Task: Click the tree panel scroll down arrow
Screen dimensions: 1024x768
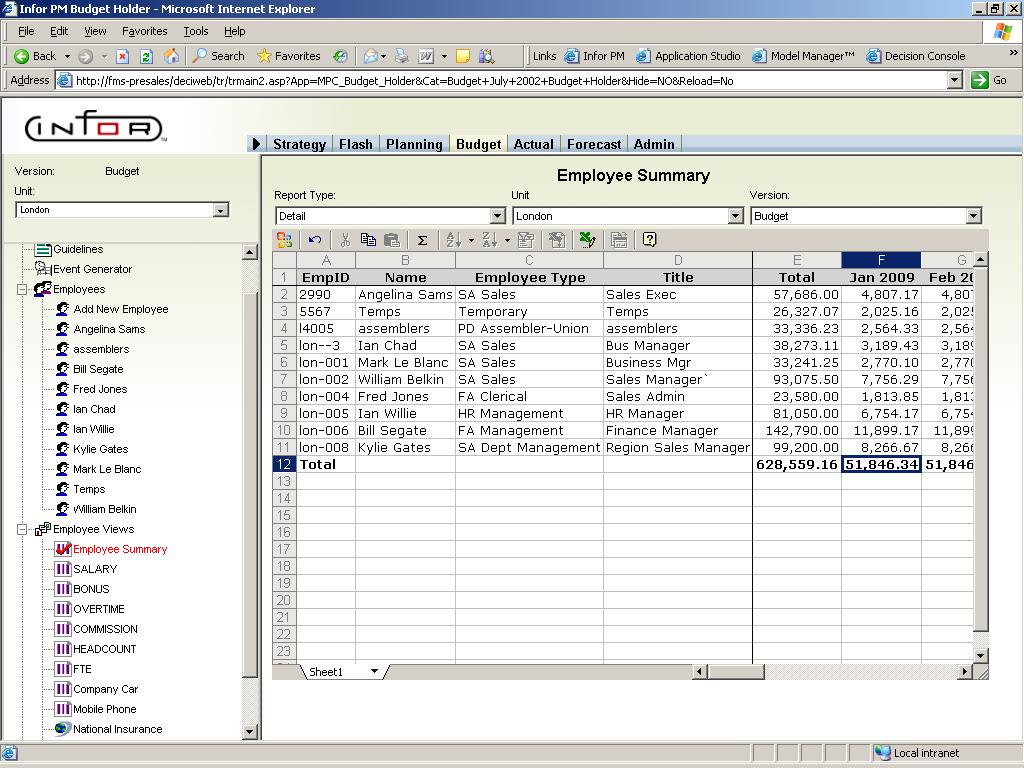Action: click(249, 731)
